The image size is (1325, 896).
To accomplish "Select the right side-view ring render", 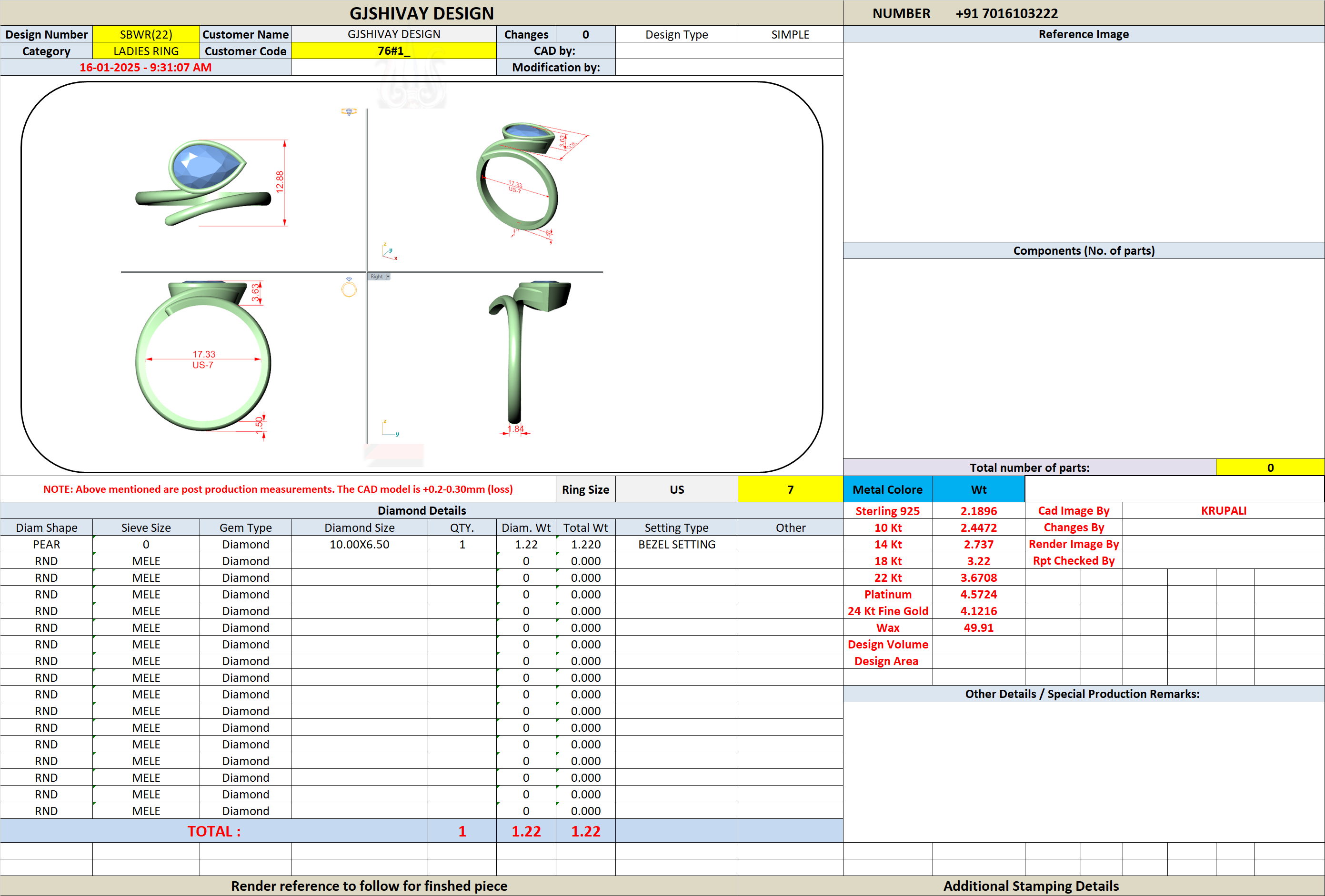I will tap(529, 352).
